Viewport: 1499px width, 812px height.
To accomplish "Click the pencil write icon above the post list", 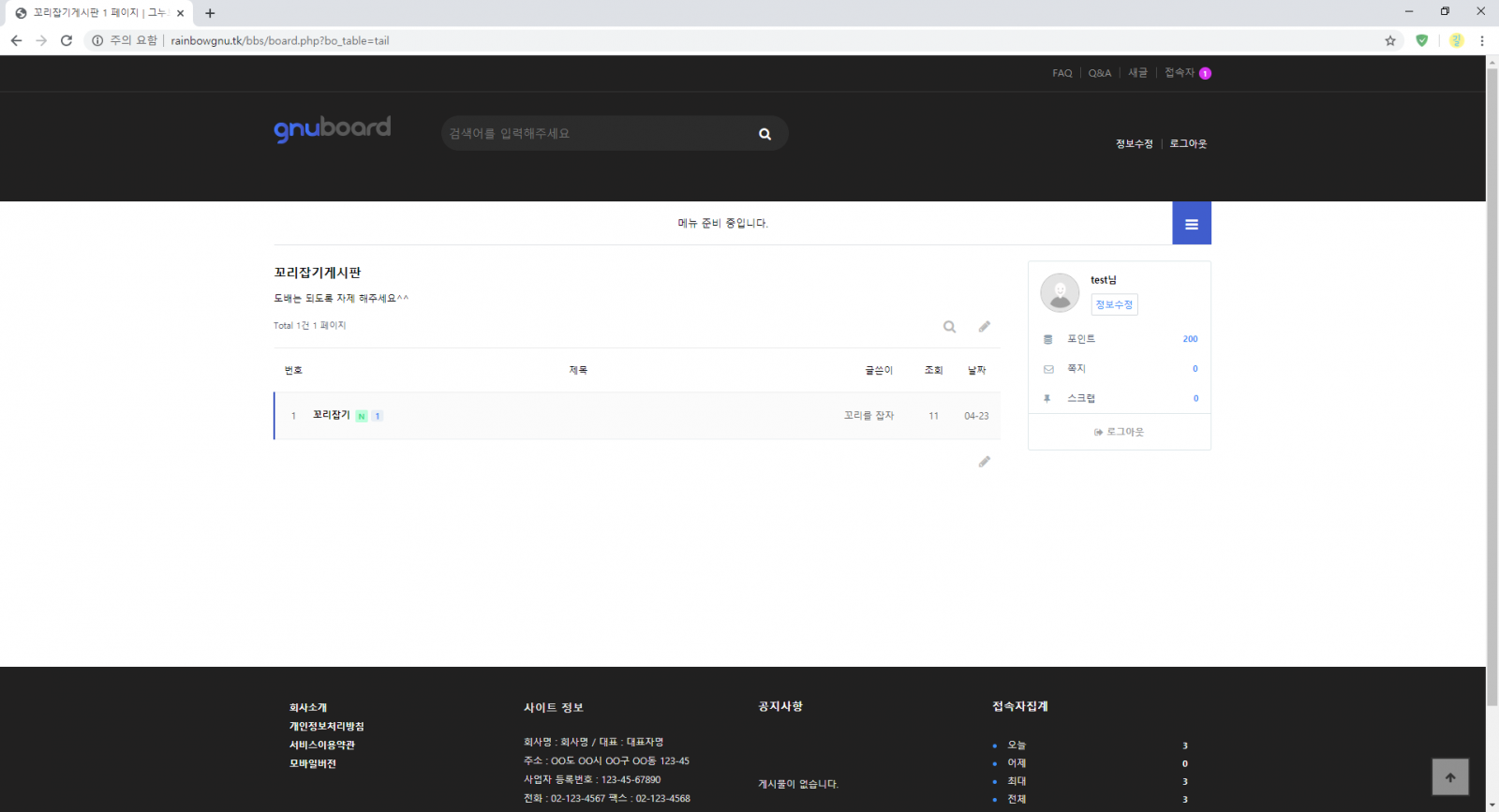I will pos(984,327).
